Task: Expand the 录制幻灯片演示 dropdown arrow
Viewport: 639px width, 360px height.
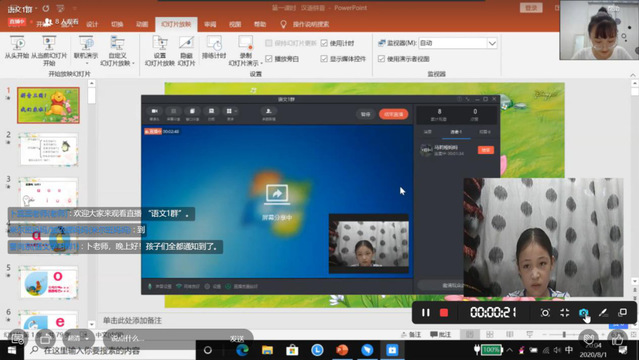Action: (261, 64)
